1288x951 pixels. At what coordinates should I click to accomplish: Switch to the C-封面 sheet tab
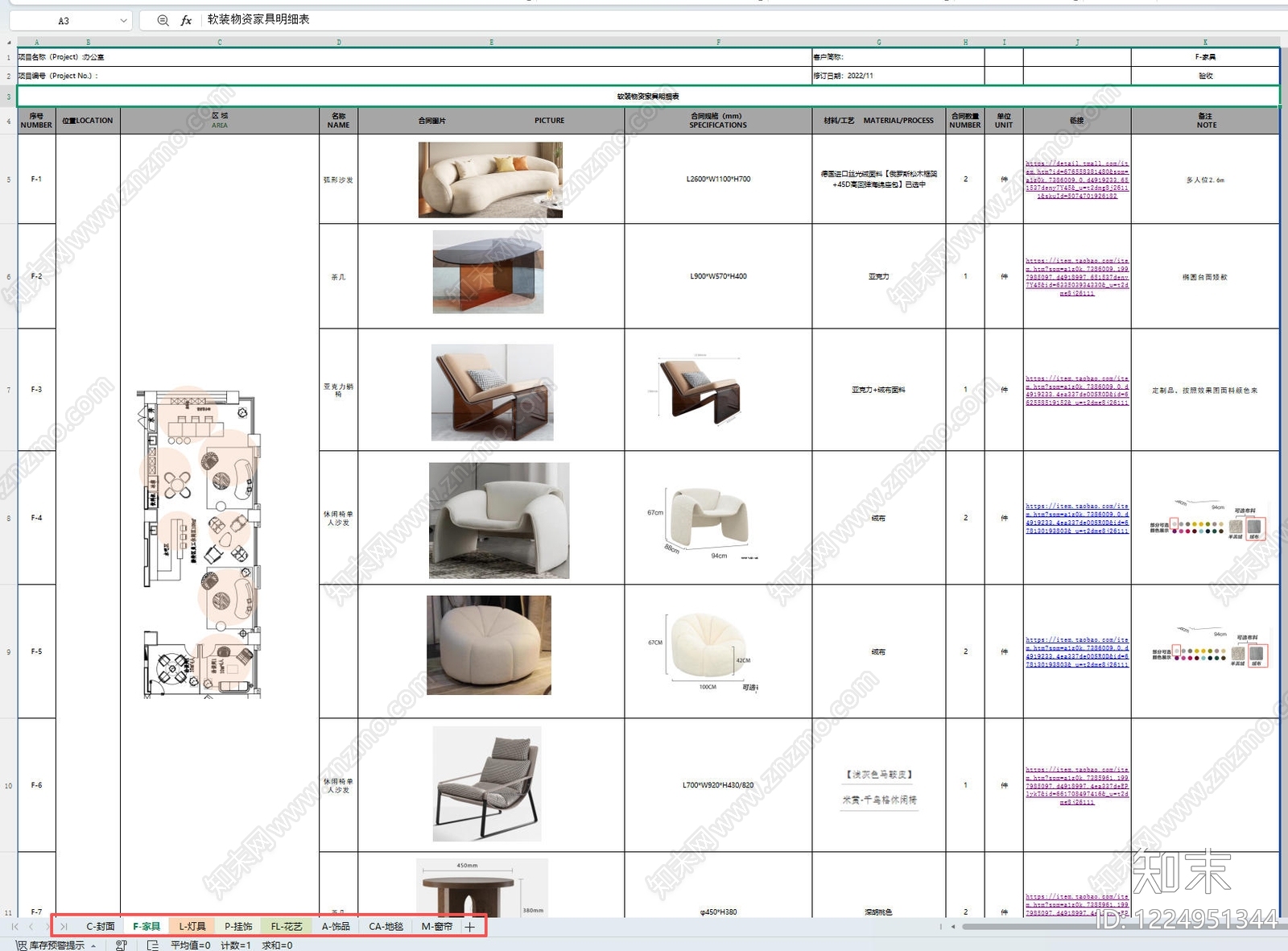[x=101, y=927]
